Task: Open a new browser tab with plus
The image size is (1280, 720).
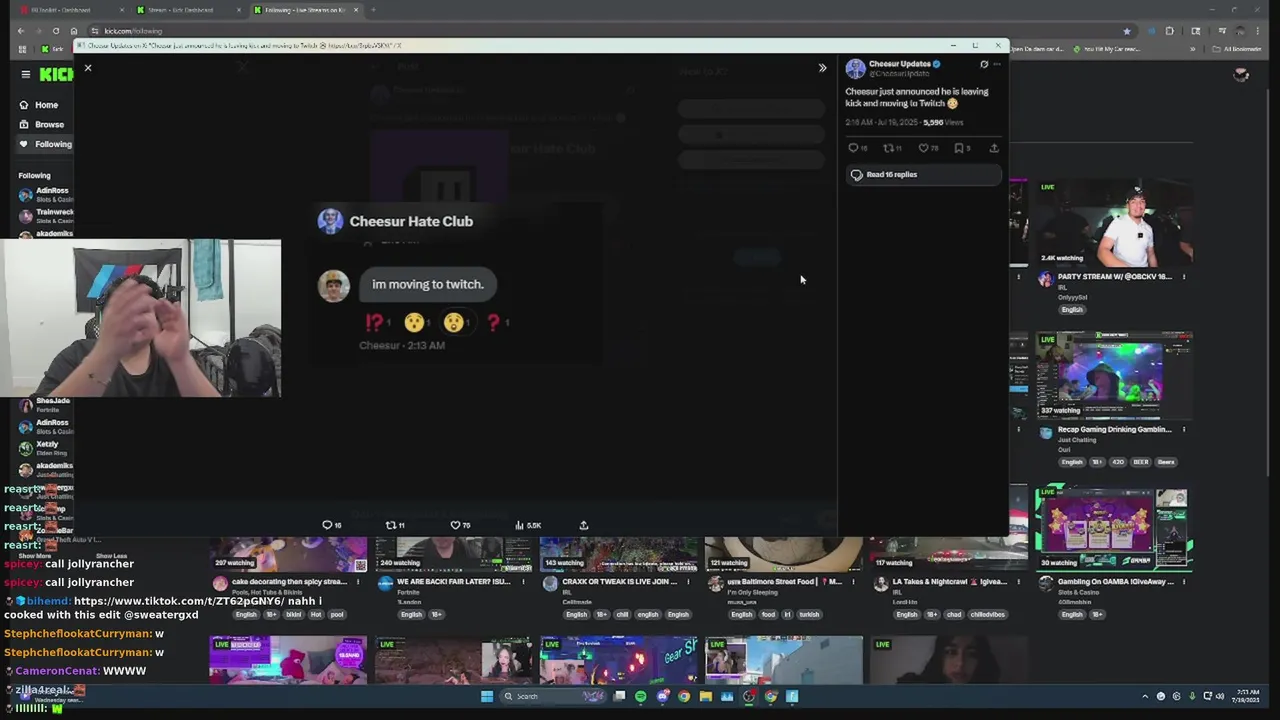Action: pos(373,10)
